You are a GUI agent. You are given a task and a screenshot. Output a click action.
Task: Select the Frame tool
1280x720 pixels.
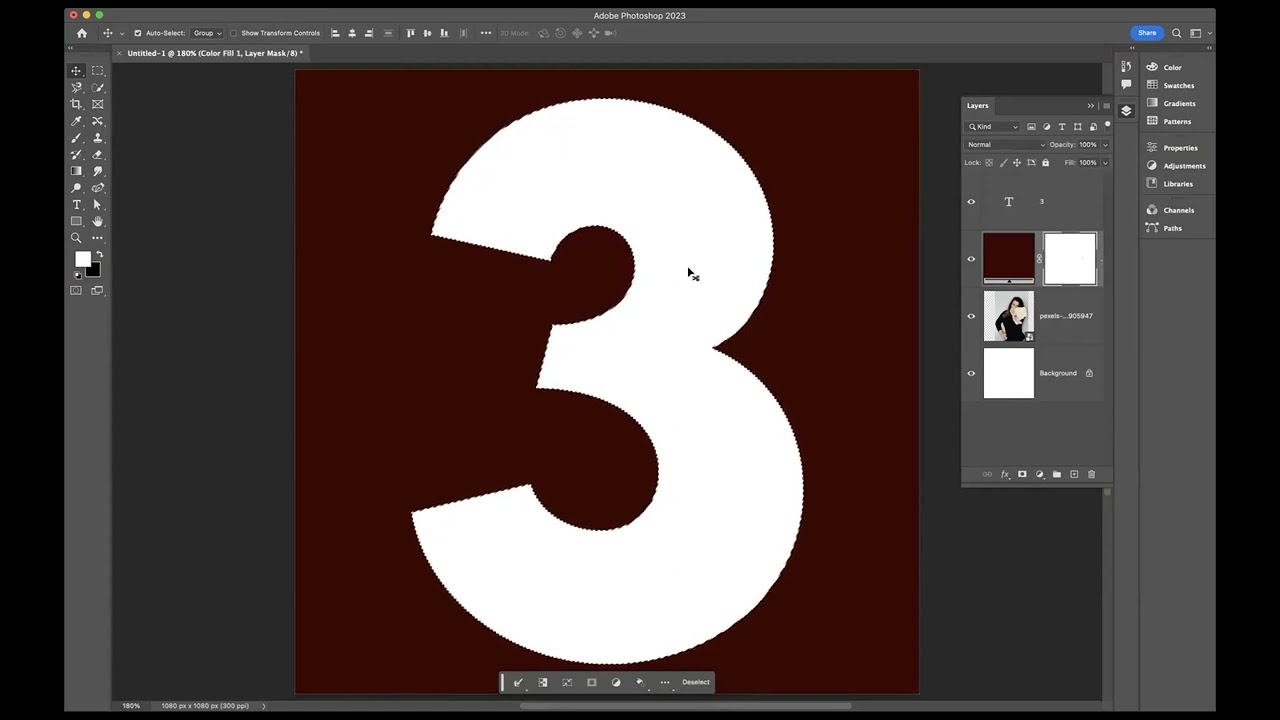(97, 104)
